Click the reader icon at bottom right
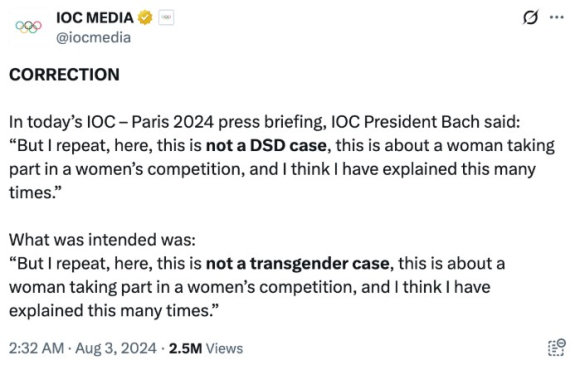The width and height of the screenshot is (580, 365). pos(556,348)
